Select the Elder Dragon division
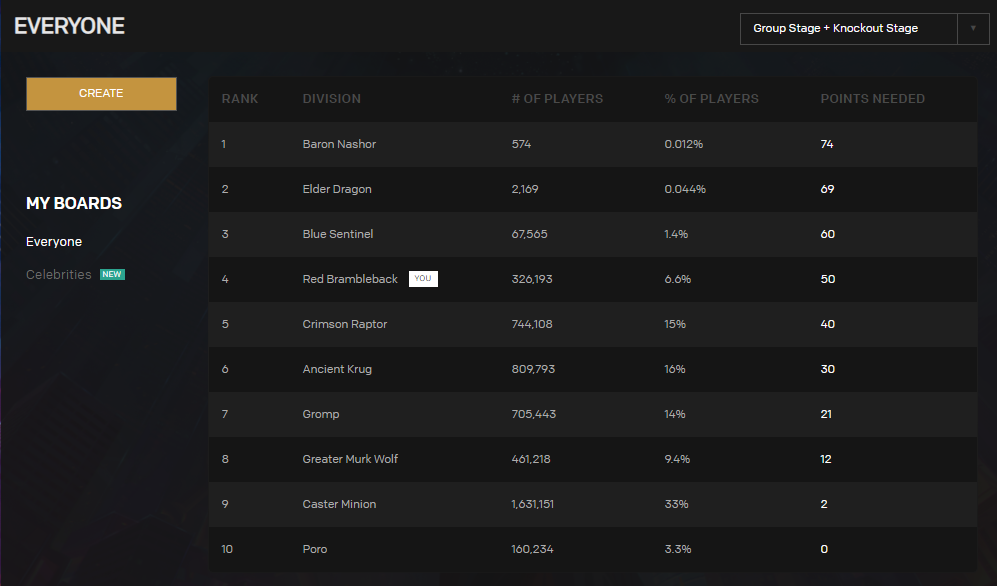997x586 pixels. 337,189
